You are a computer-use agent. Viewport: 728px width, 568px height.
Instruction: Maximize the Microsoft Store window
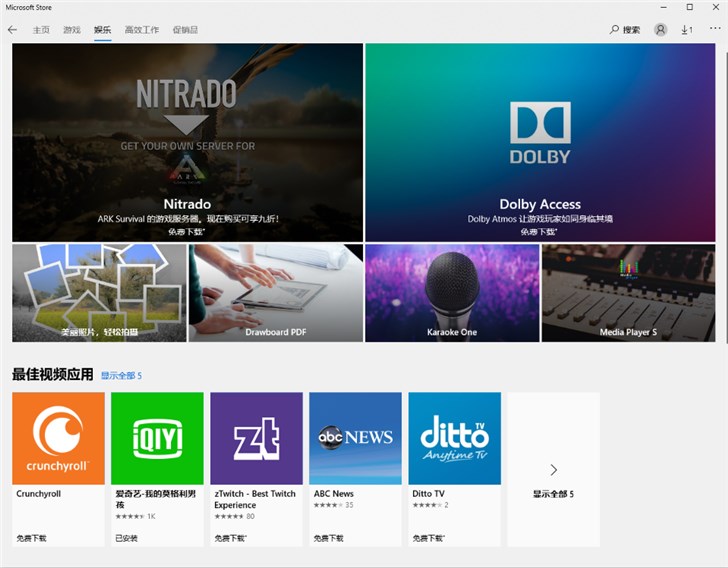690,7
